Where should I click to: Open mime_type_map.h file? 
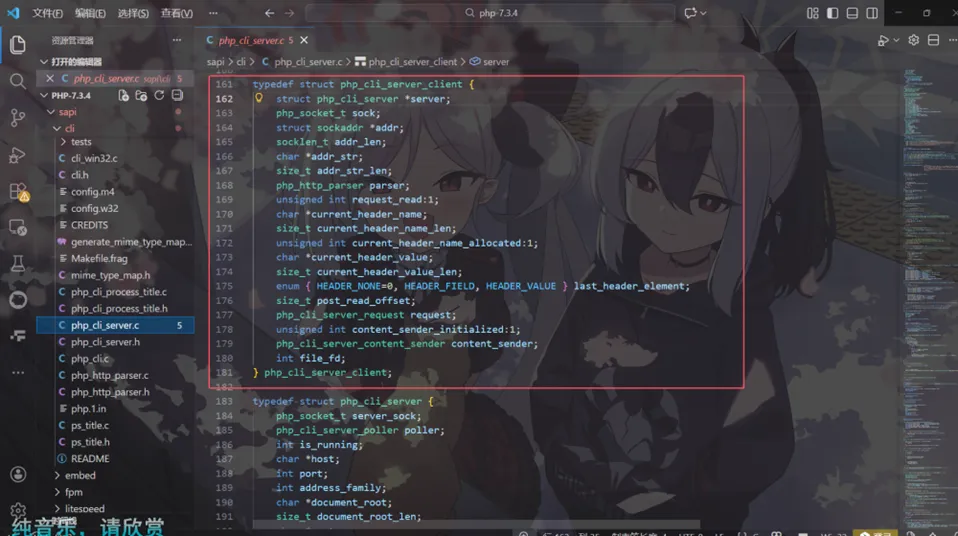click(x=110, y=275)
